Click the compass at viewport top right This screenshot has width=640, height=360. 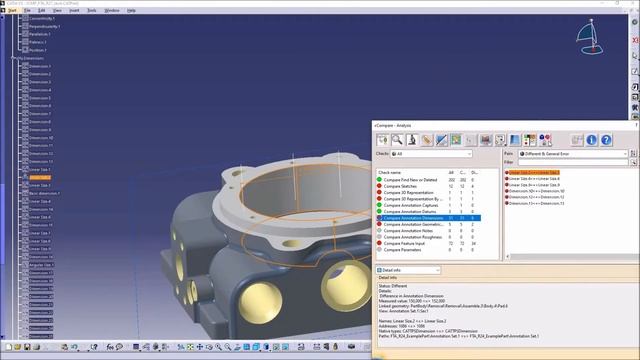coord(590,37)
